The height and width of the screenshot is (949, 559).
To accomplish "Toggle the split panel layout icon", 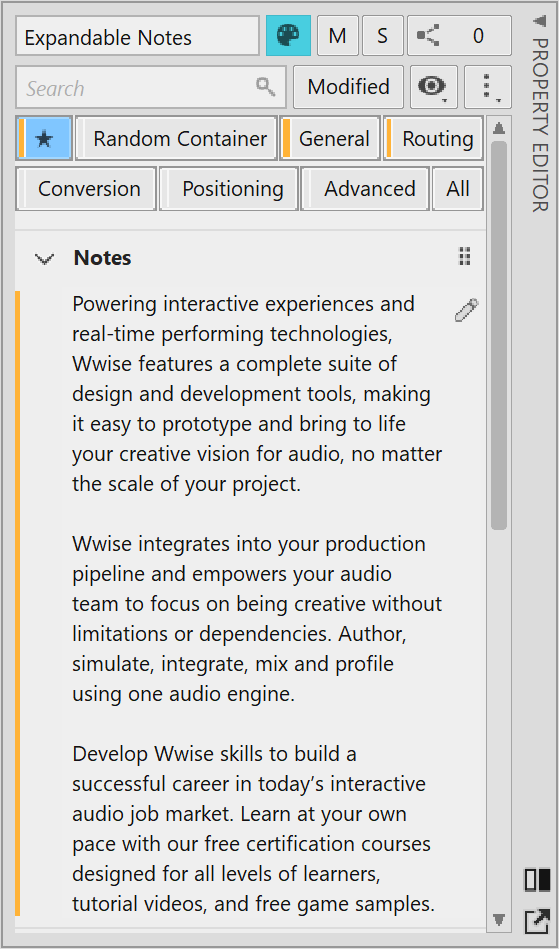I will [537, 879].
